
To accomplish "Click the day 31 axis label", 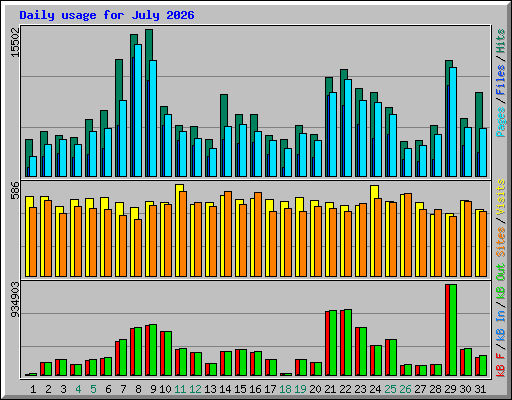I will click(480, 389).
